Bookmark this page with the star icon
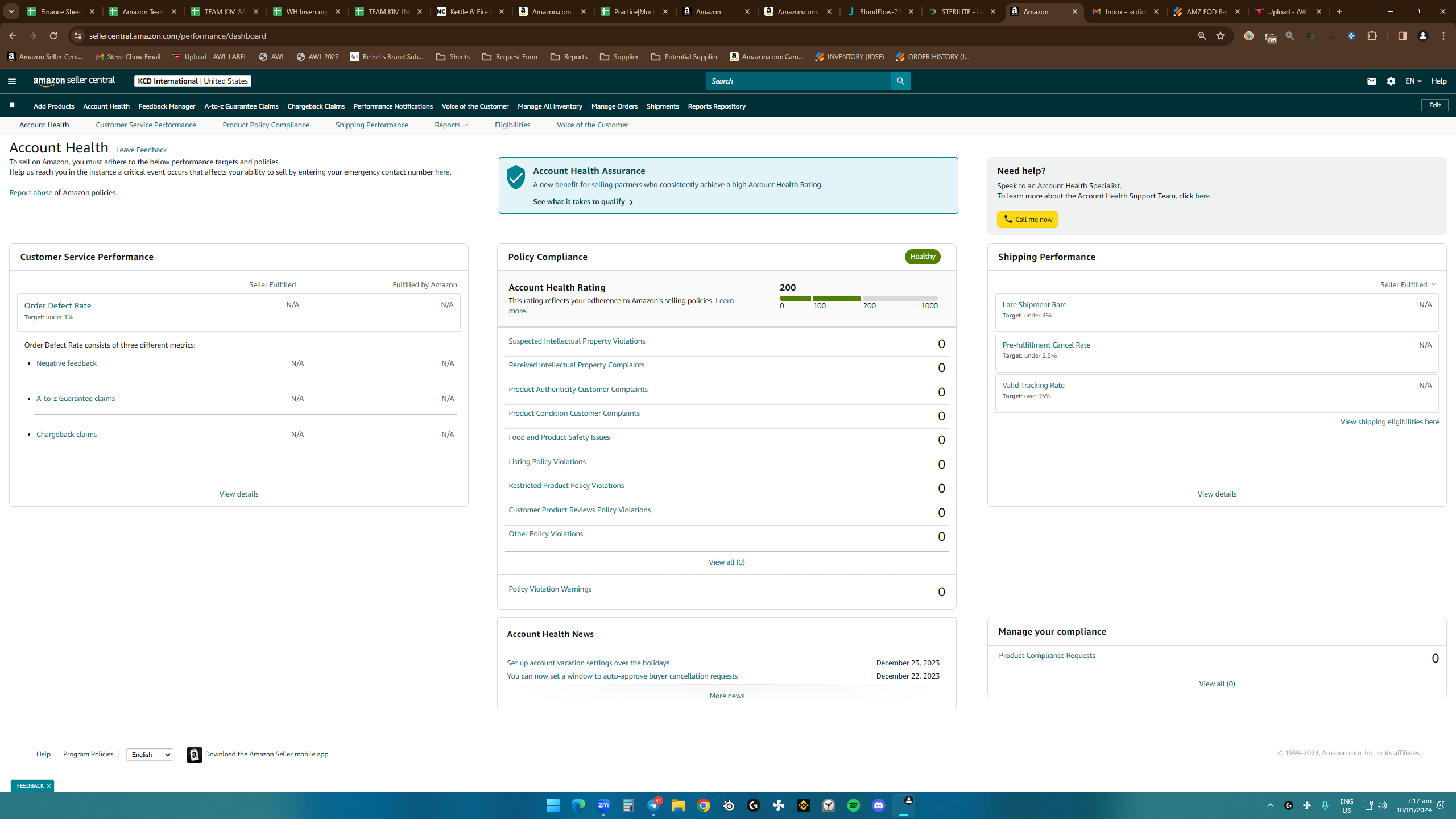The width and height of the screenshot is (1456, 819). click(x=1221, y=36)
